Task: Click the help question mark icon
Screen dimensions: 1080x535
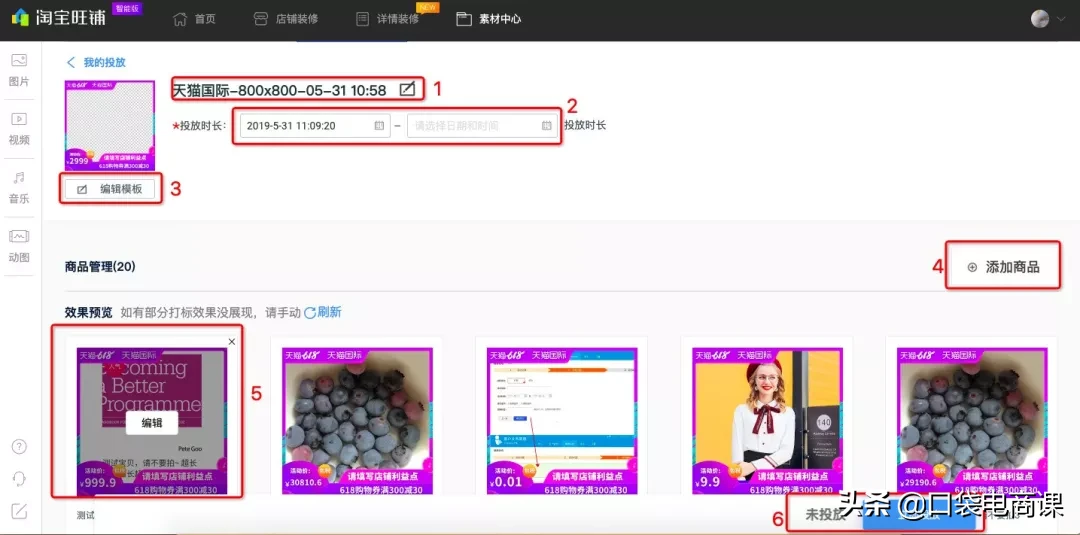Action: point(19,446)
